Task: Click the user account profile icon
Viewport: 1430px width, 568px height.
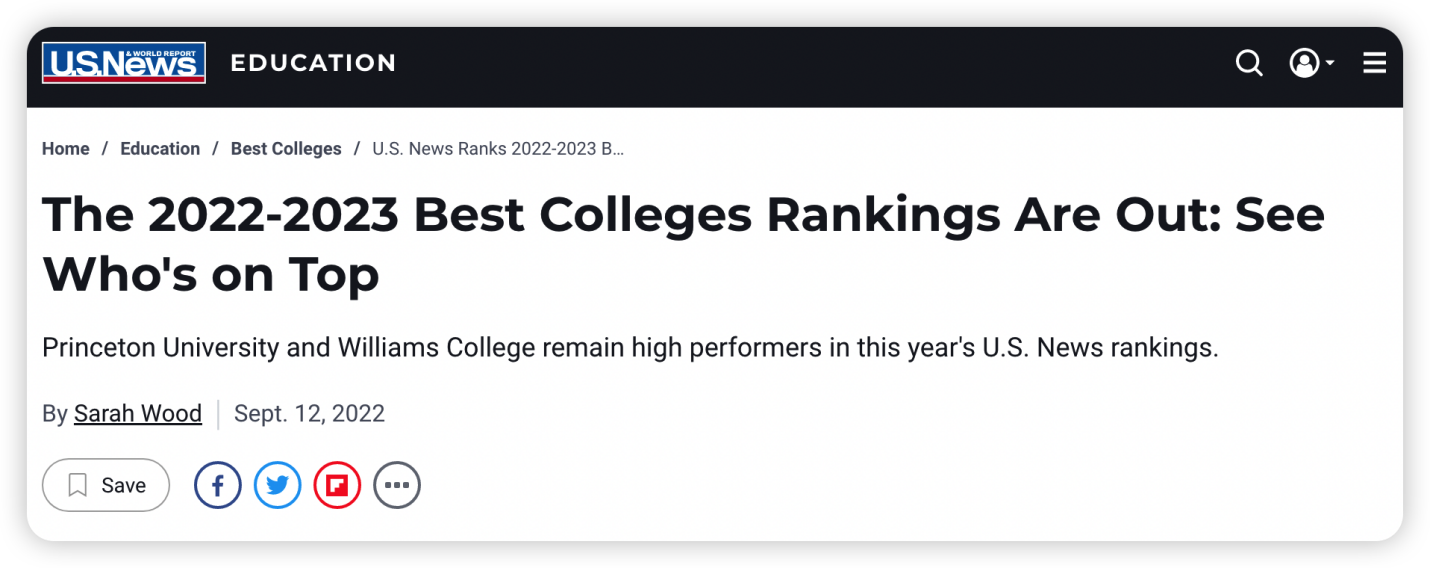Action: click(x=1304, y=63)
